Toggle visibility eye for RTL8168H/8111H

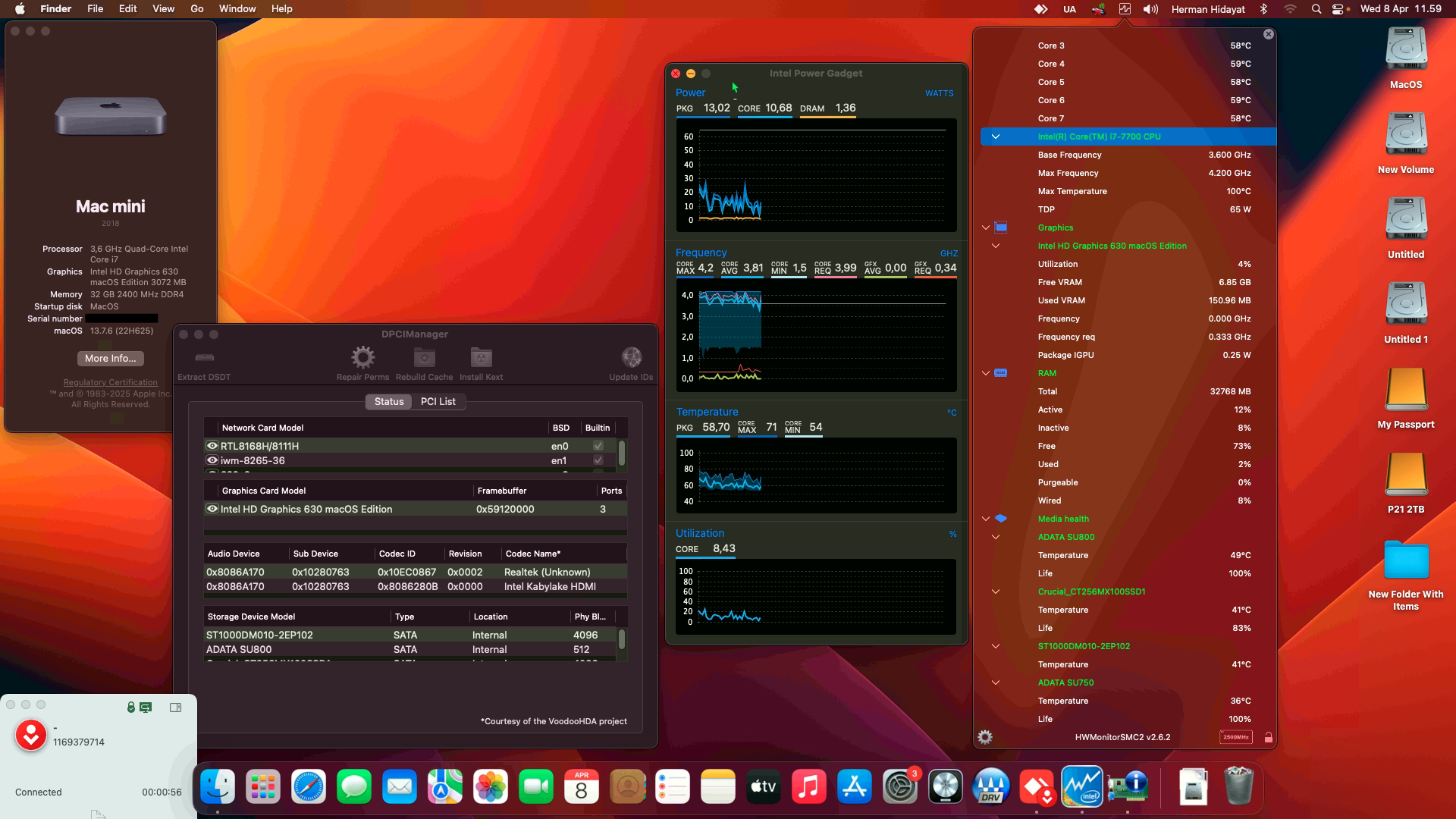(x=212, y=446)
